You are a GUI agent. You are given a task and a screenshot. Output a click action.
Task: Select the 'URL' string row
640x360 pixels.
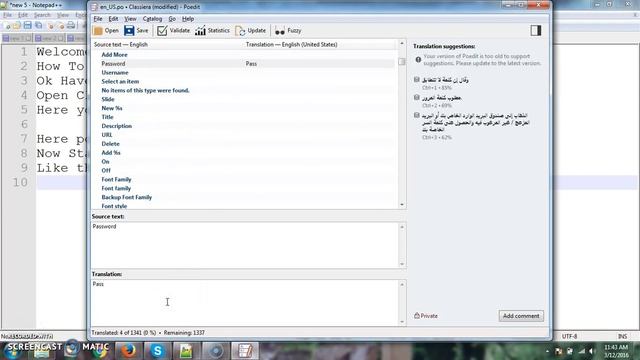244,135
